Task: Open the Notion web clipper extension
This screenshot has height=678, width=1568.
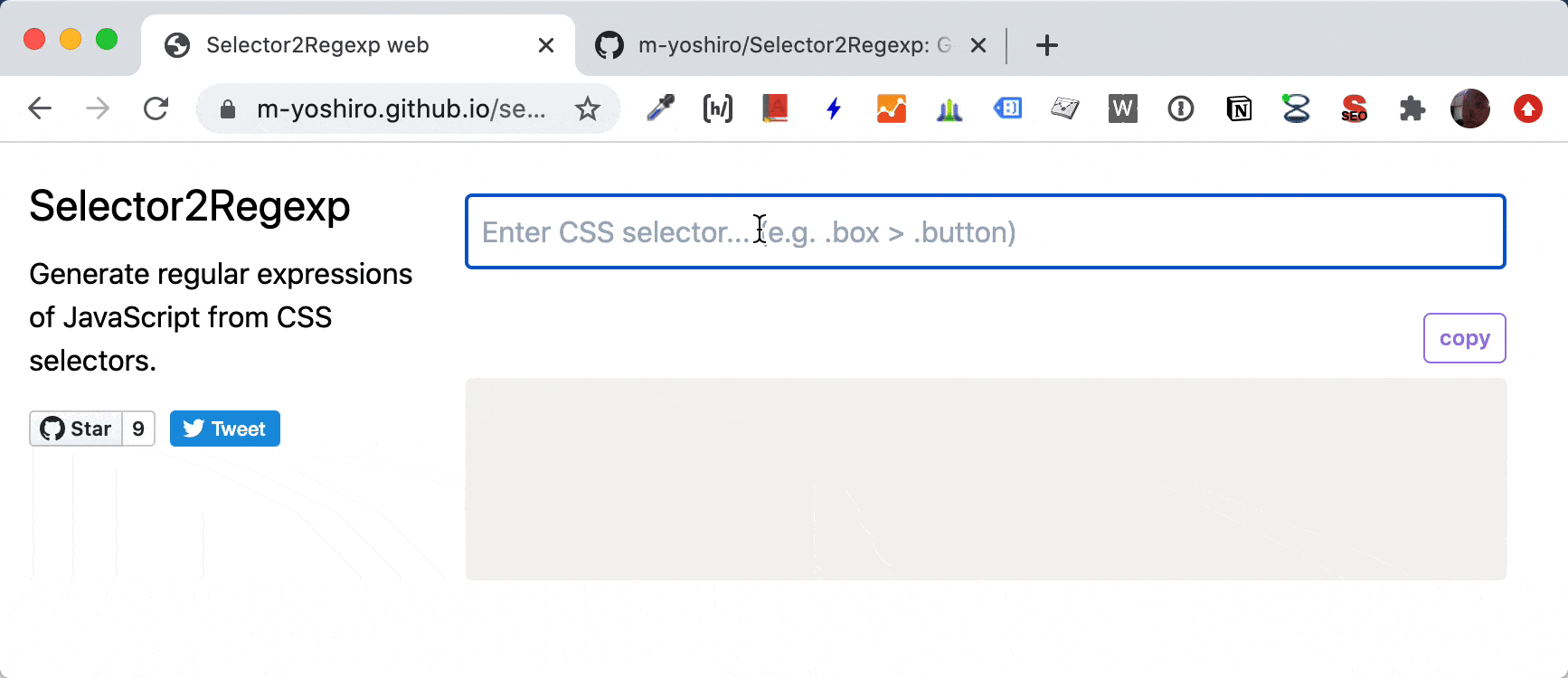Action: (1239, 109)
